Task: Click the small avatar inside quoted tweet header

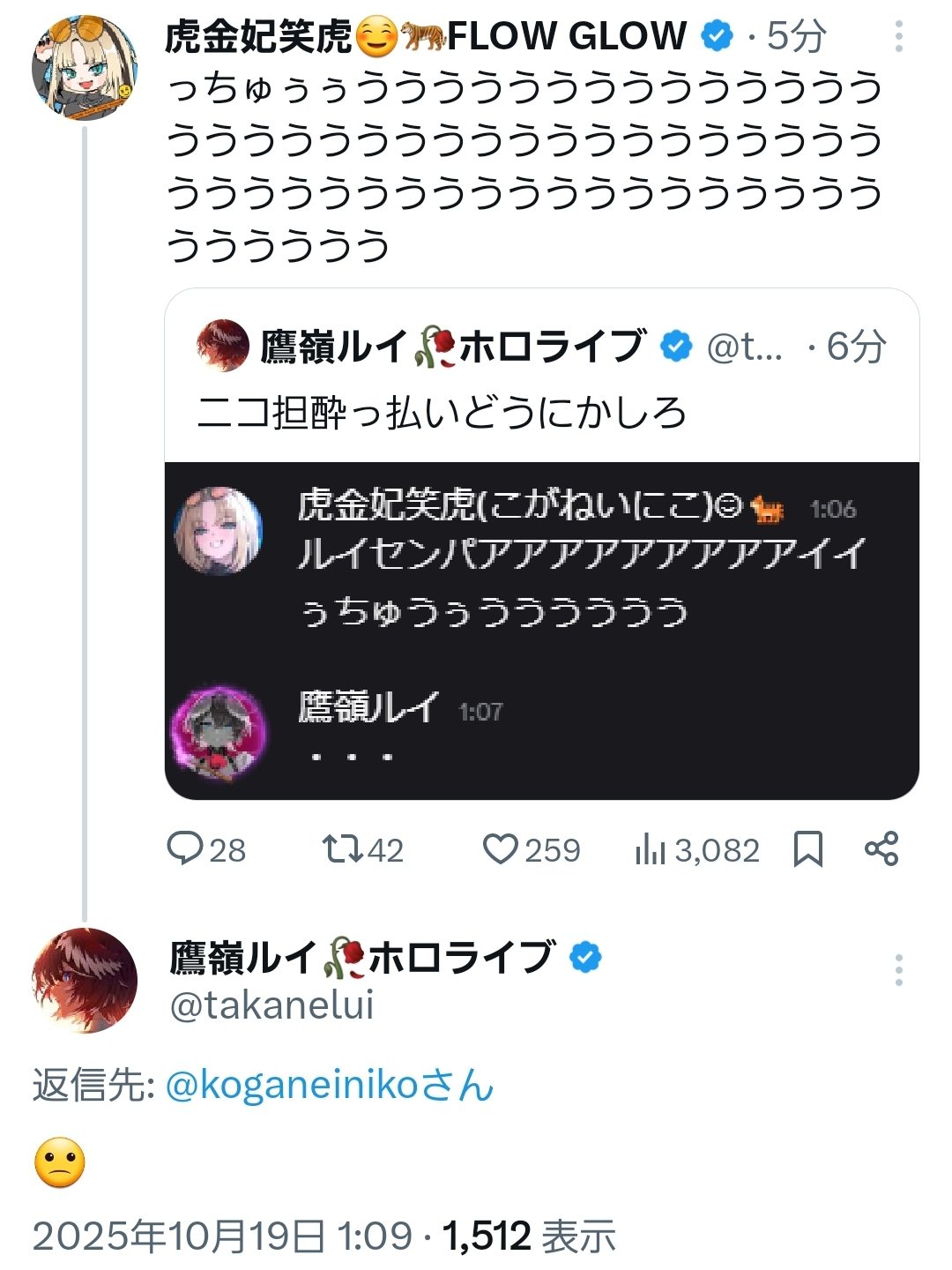Action: pos(223,346)
